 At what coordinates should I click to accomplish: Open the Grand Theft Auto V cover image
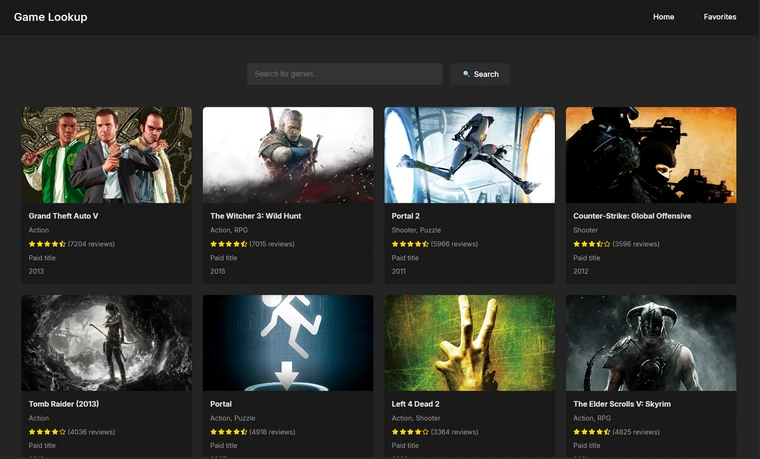(x=106, y=155)
